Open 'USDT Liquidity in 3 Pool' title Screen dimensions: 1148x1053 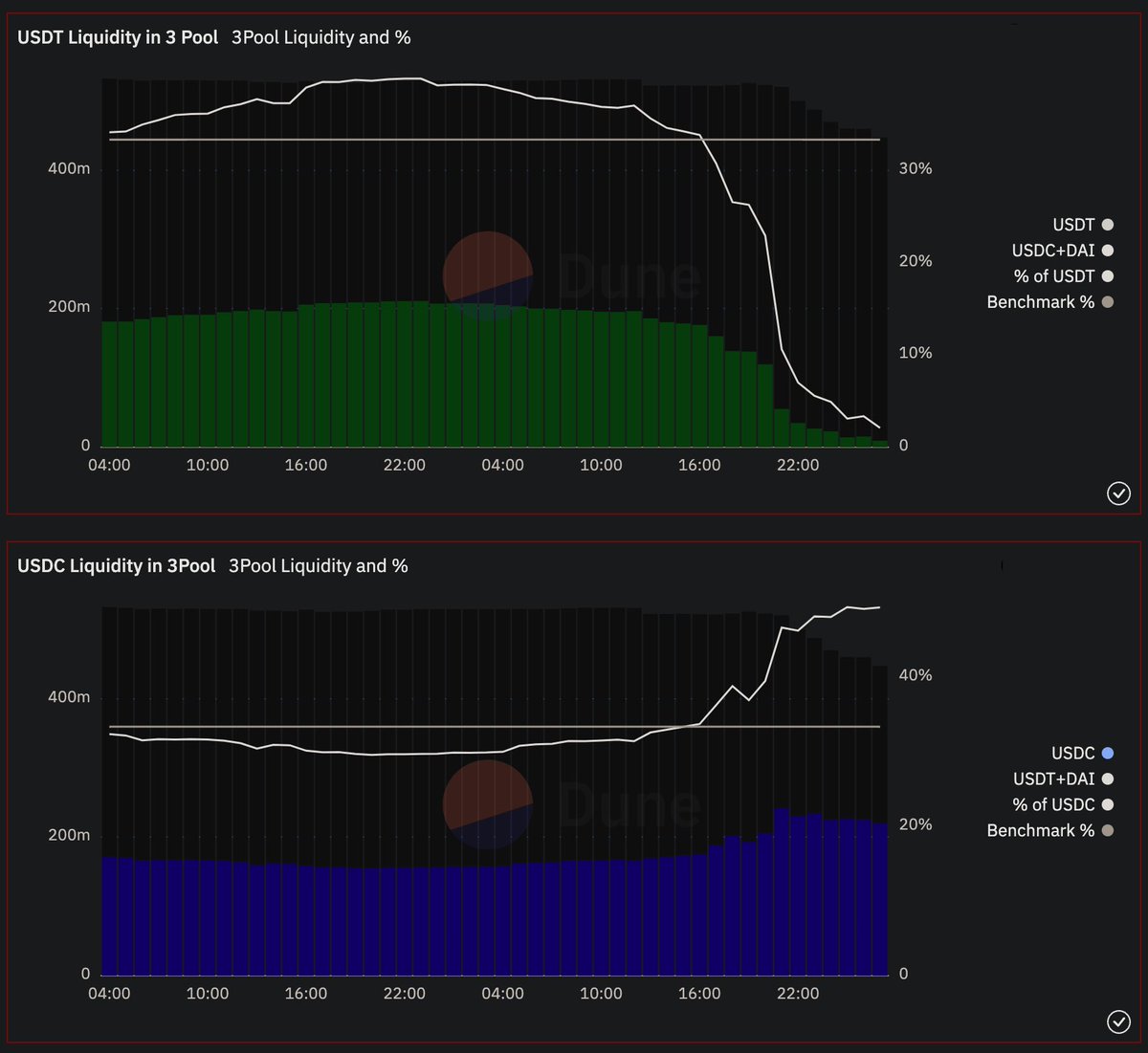[x=118, y=37]
